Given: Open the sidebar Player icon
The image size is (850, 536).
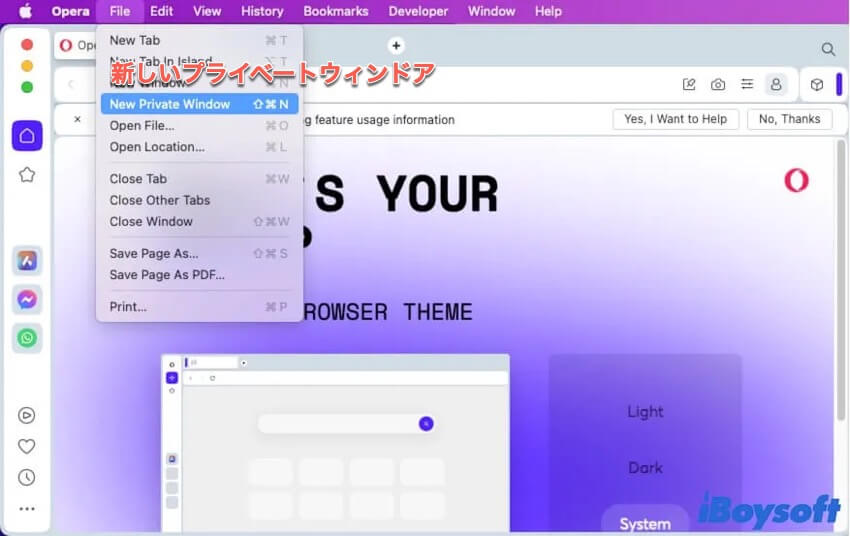Looking at the screenshot, I should tap(27, 415).
